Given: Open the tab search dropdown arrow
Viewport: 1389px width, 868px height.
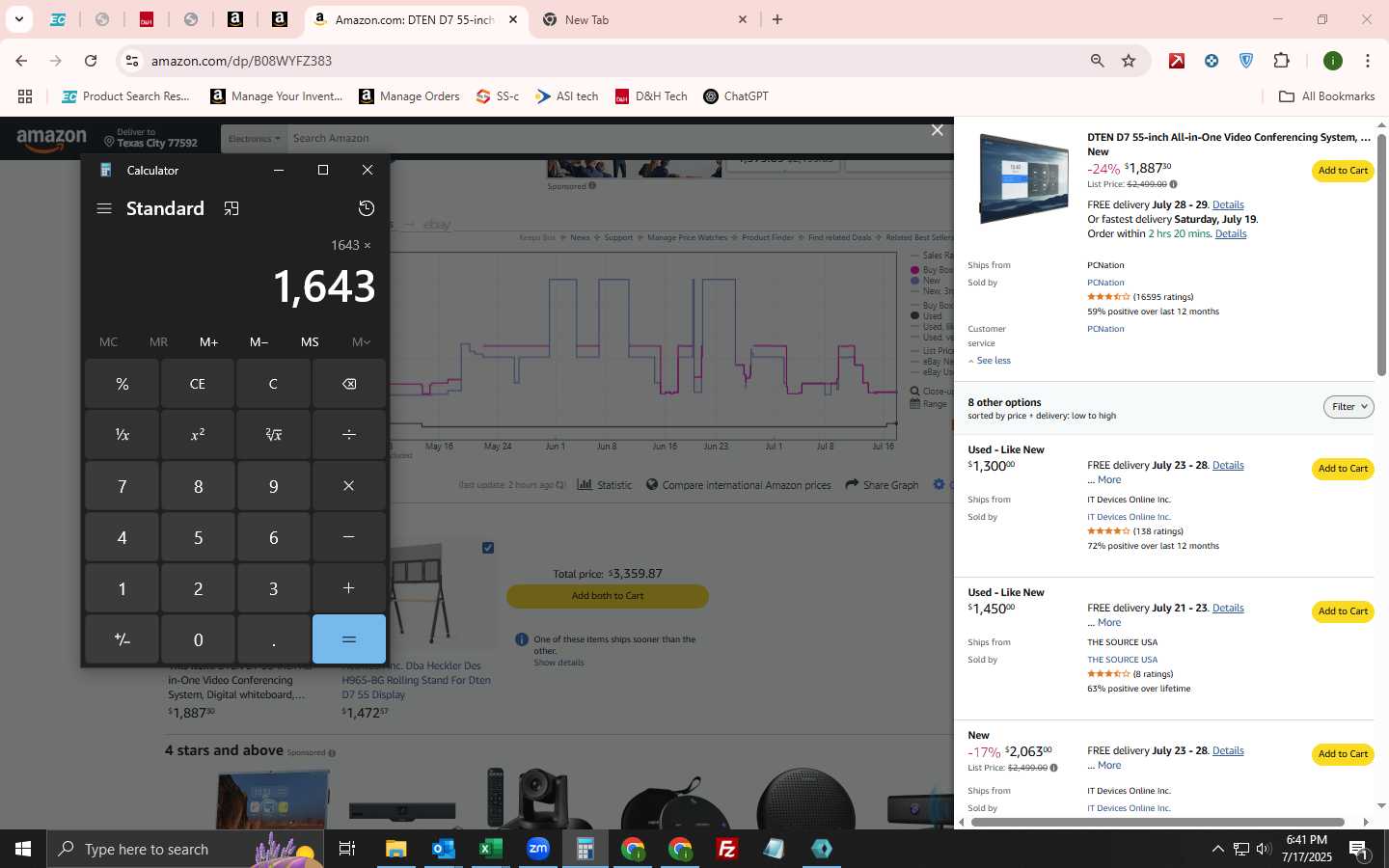Looking at the screenshot, I should tap(18, 19).
